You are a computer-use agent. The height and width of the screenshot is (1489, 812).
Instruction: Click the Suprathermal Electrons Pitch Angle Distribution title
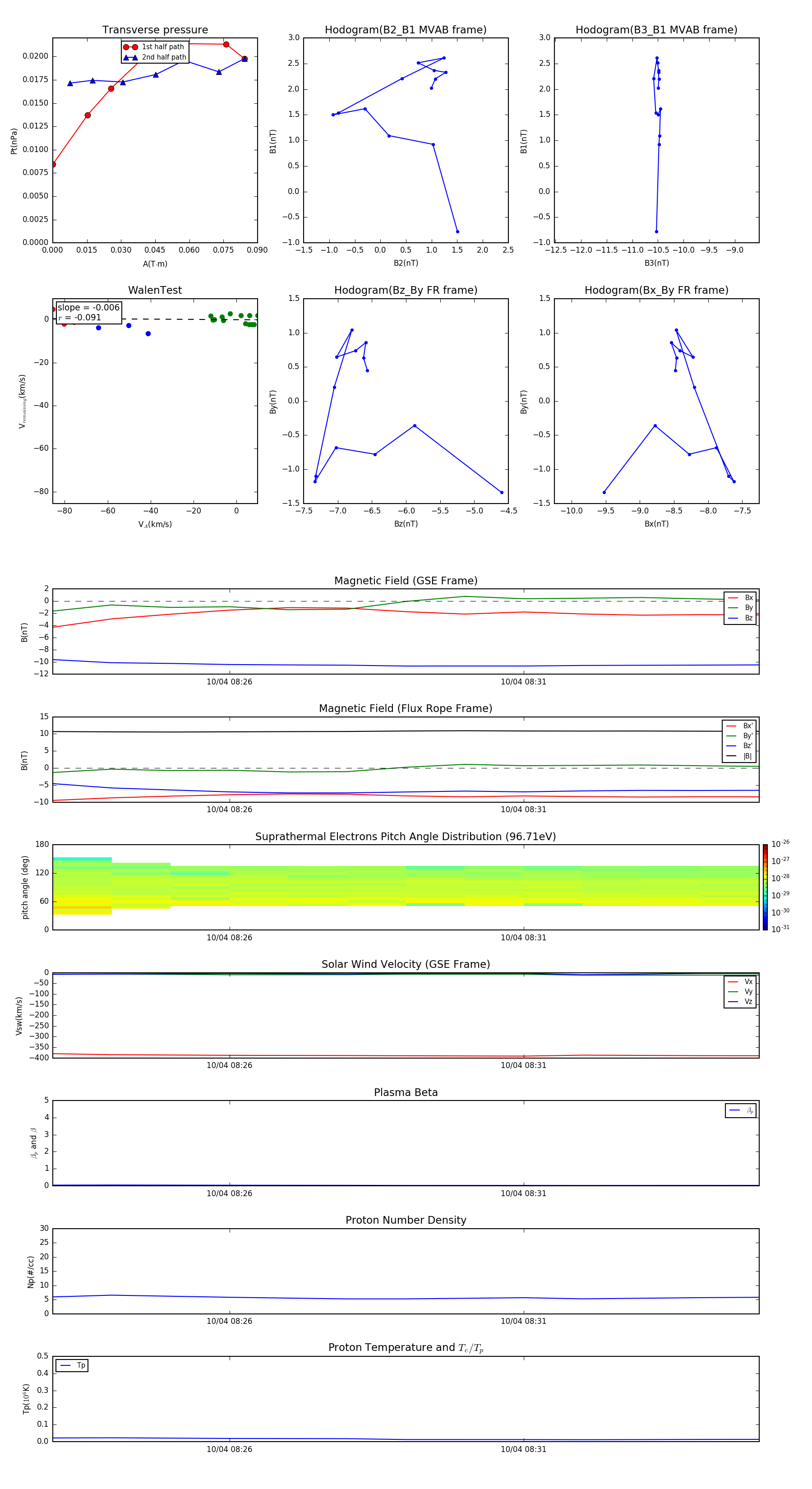406,837
